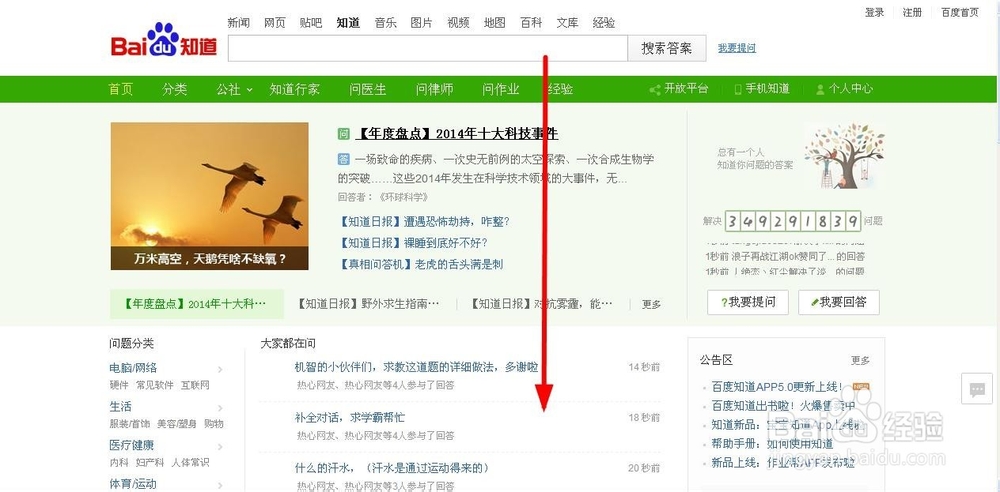This screenshot has height=492, width=1000.
Task: Click the green 问 question badge icon
Action: point(344,134)
